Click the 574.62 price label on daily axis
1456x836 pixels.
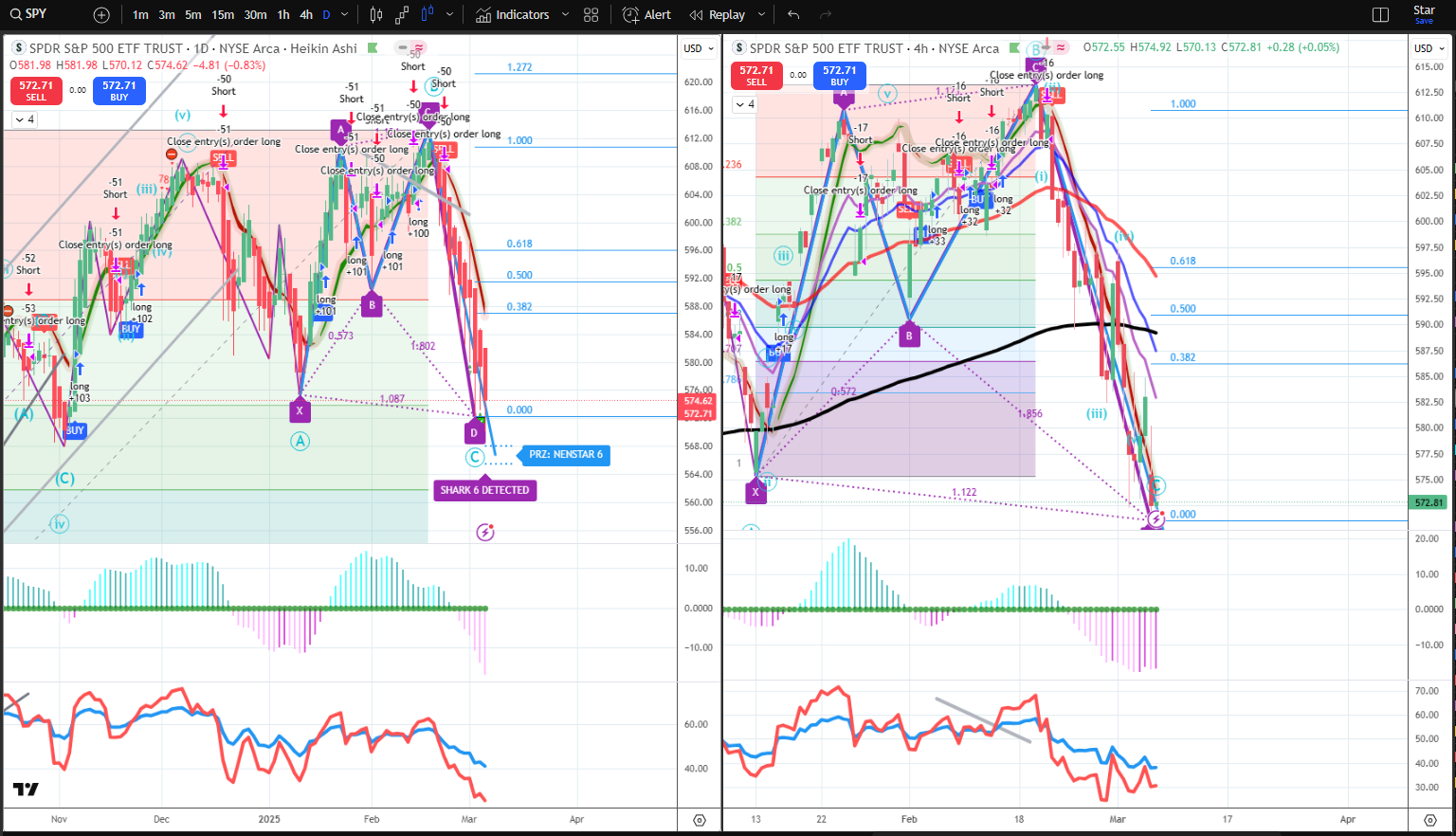(x=699, y=401)
